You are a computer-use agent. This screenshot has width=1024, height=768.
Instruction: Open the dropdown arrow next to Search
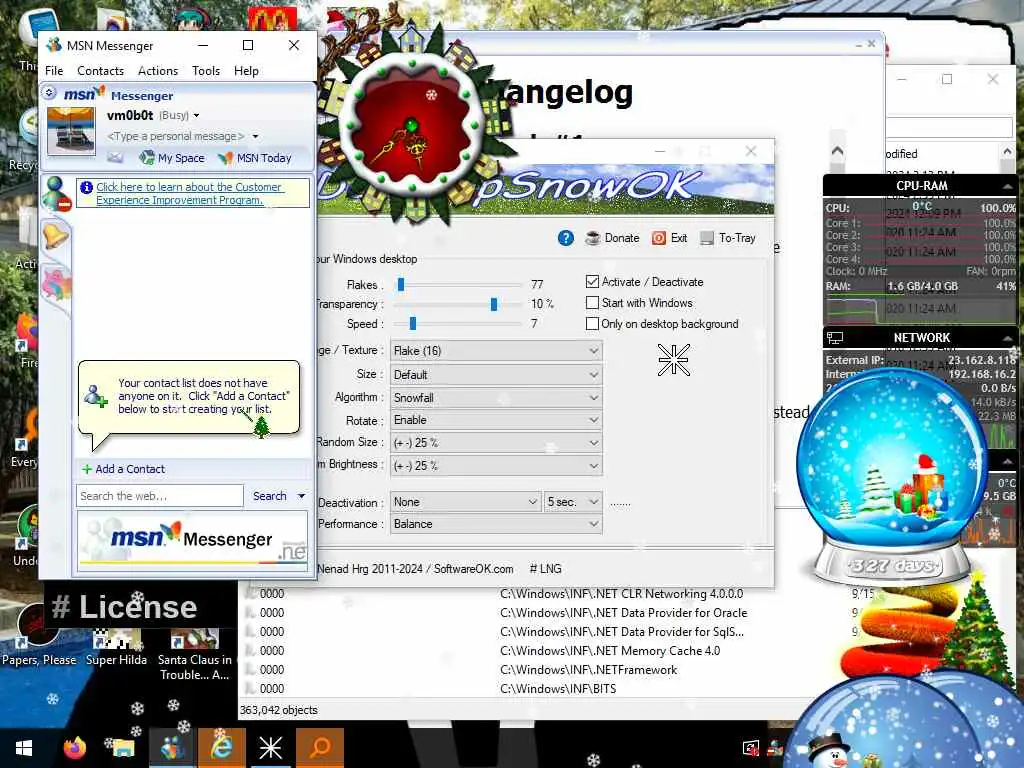tap(301, 496)
